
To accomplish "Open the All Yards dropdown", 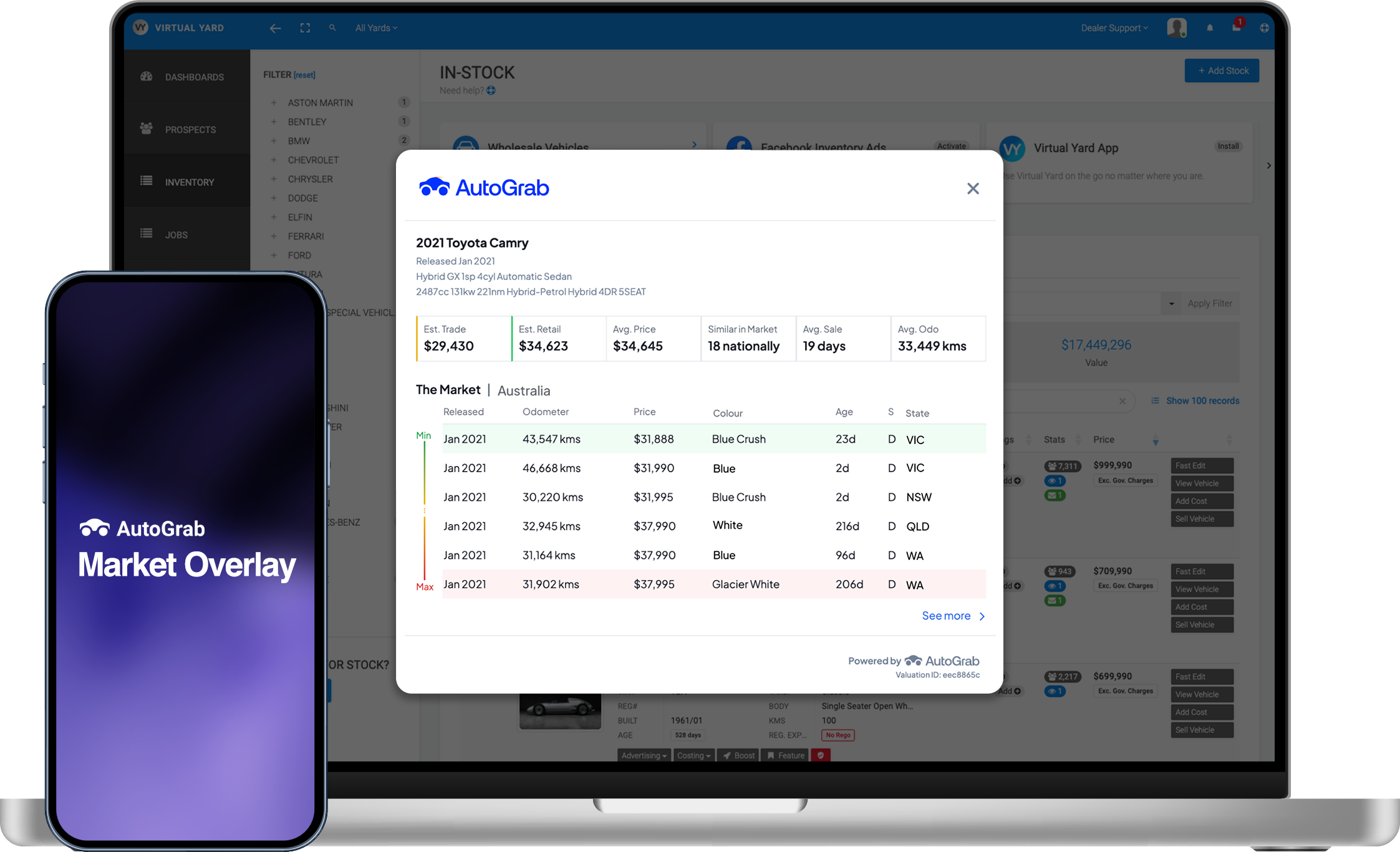I will [376, 28].
